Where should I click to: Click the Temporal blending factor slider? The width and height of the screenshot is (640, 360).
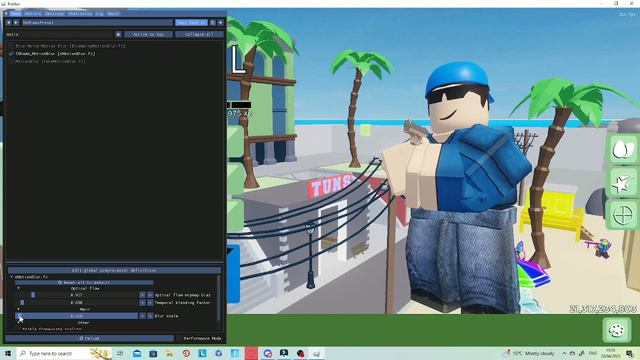click(77, 302)
